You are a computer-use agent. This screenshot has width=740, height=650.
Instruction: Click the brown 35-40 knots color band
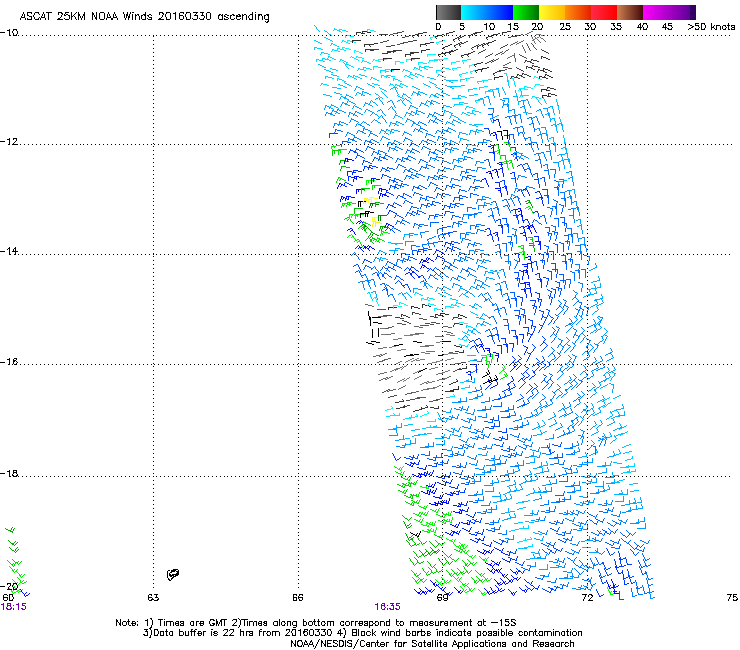630,12
